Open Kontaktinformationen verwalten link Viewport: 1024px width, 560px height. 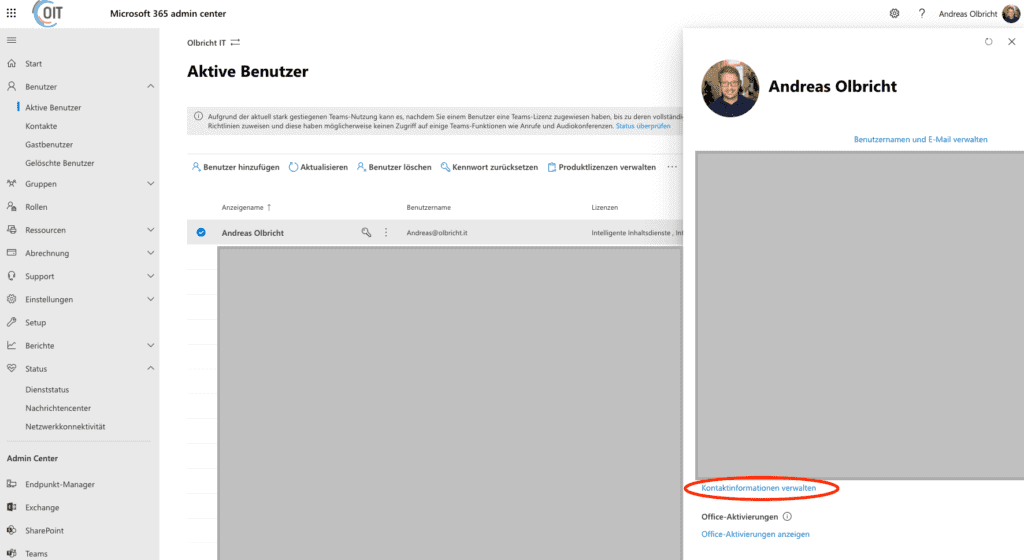(x=758, y=488)
